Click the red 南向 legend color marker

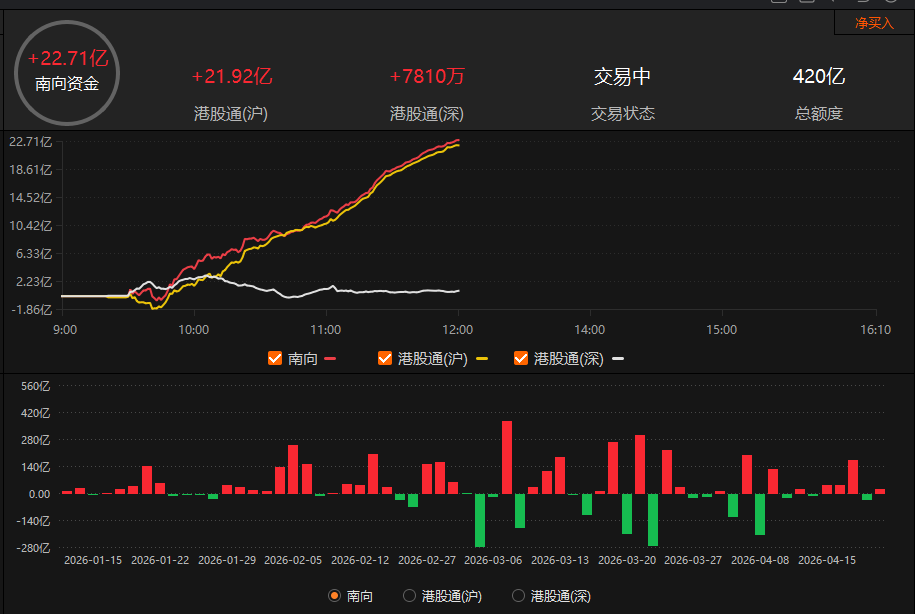[330, 358]
